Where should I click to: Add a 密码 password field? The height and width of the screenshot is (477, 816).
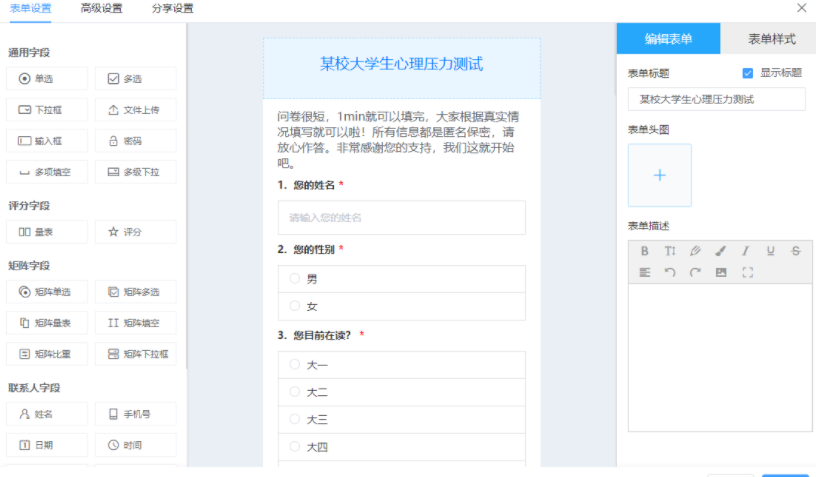pyautogui.click(x=136, y=141)
